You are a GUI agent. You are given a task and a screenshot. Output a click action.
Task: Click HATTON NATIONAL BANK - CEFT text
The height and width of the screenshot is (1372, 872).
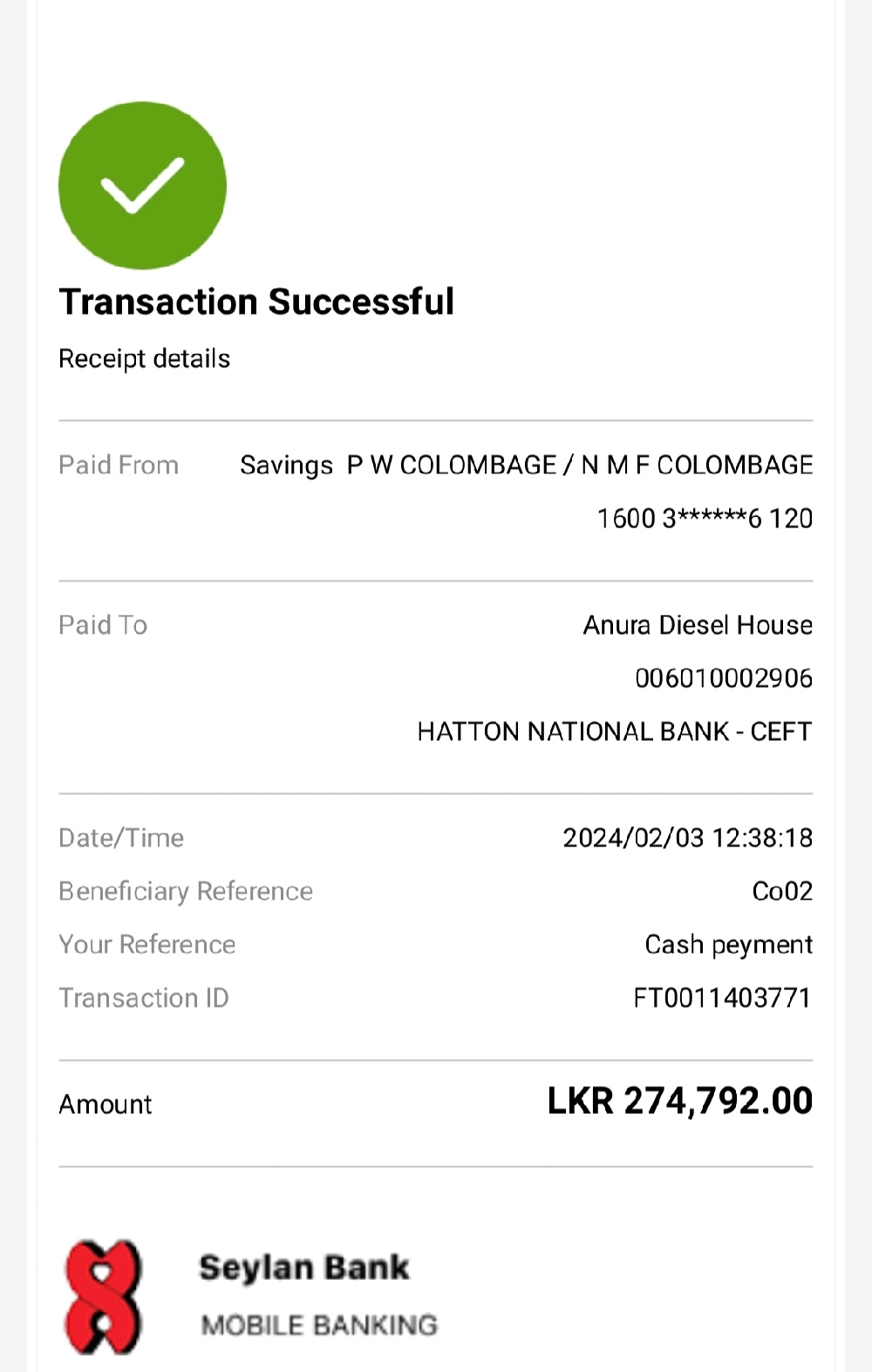tap(614, 731)
